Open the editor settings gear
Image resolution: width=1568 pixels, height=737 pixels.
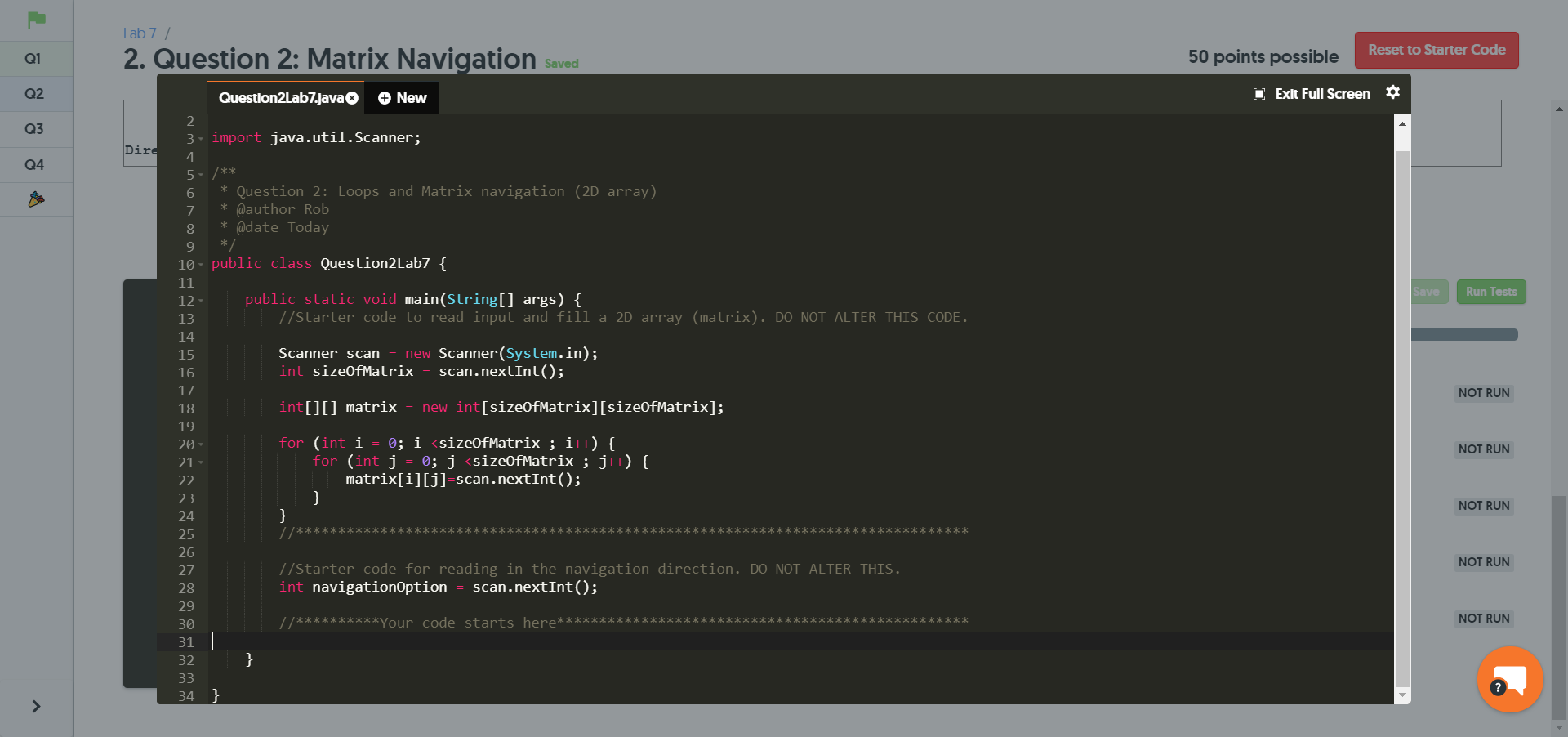click(x=1393, y=92)
